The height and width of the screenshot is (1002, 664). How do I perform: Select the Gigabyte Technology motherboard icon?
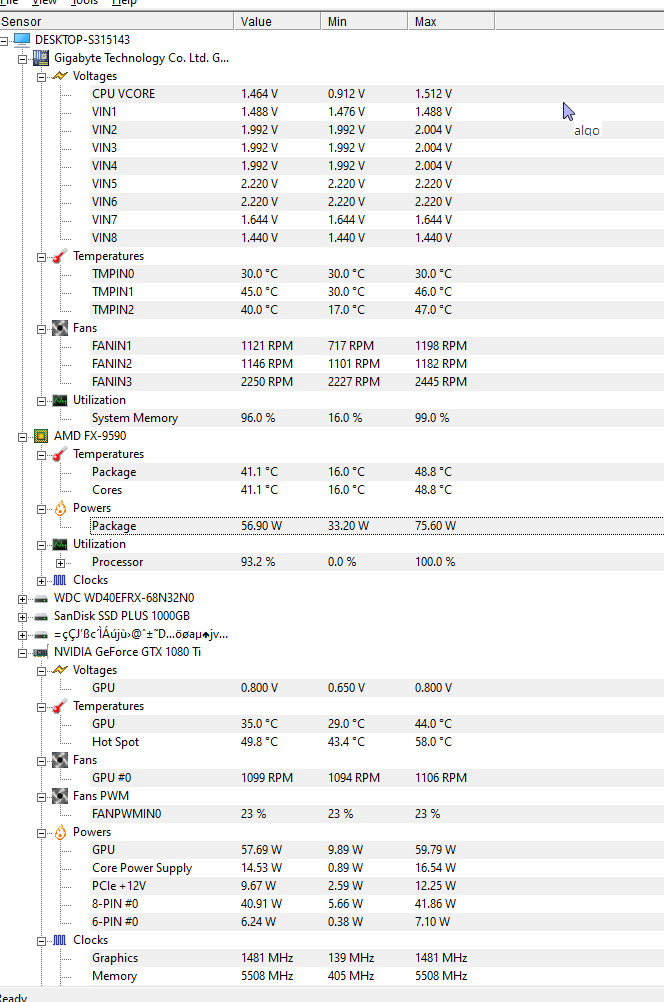(x=40, y=58)
